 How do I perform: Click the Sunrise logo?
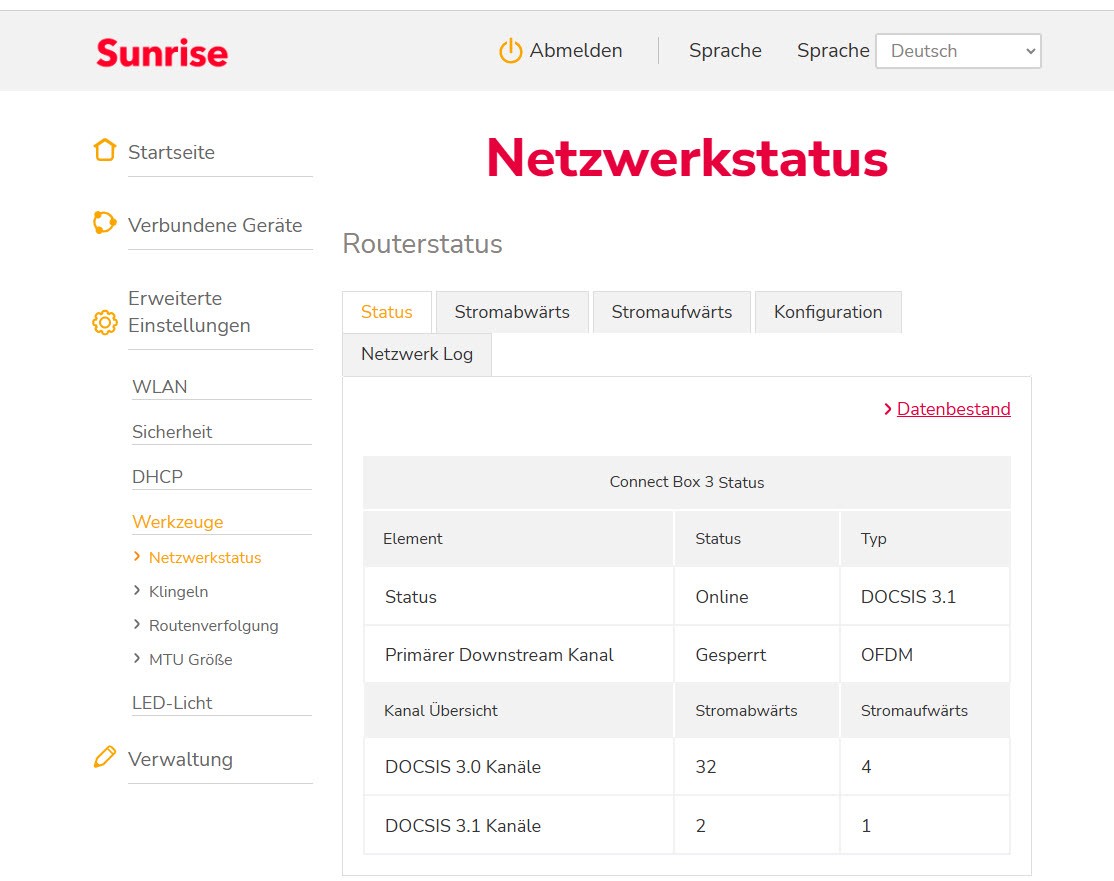coord(162,52)
